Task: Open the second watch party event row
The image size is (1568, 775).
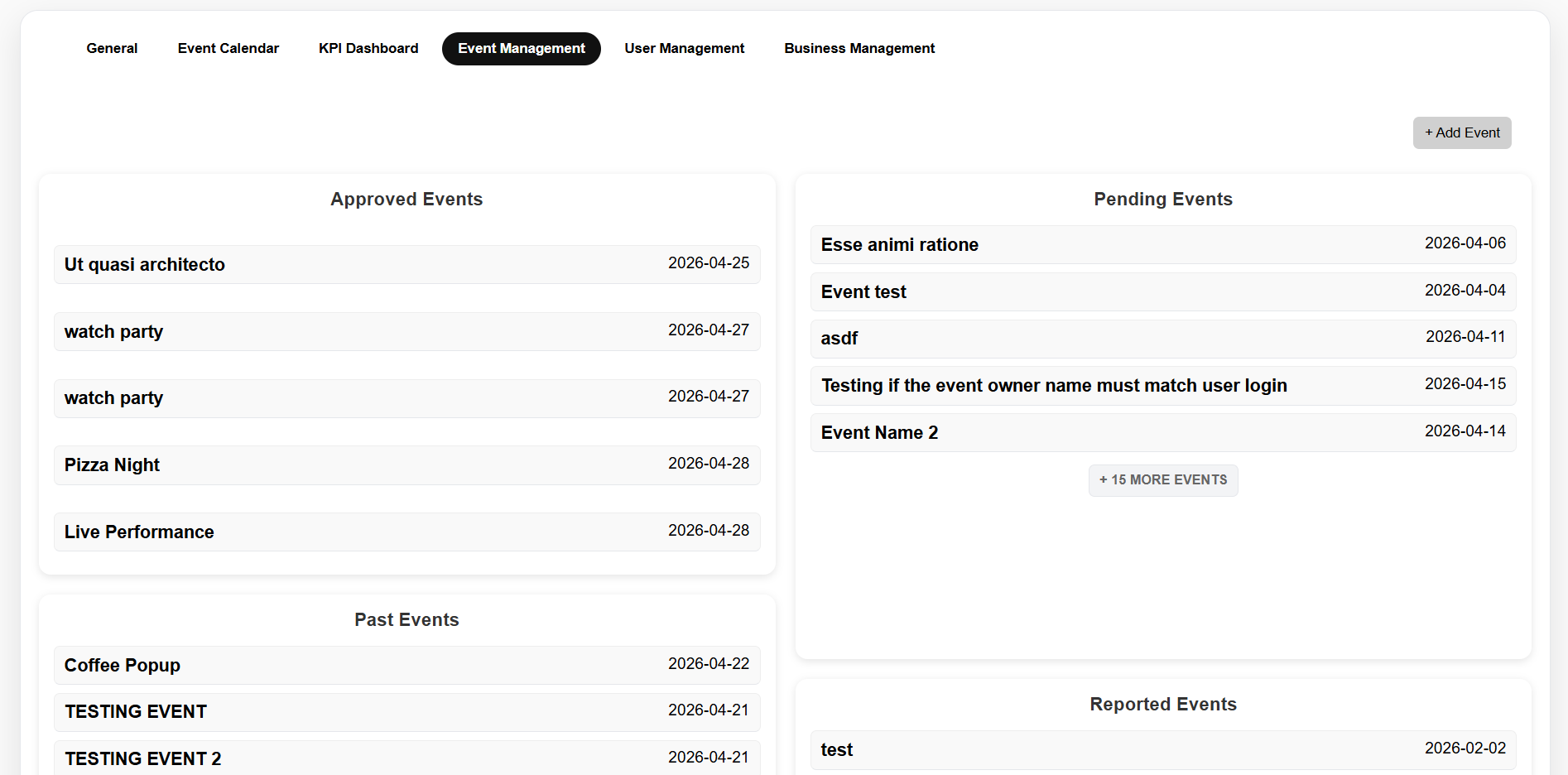Action: click(407, 398)
